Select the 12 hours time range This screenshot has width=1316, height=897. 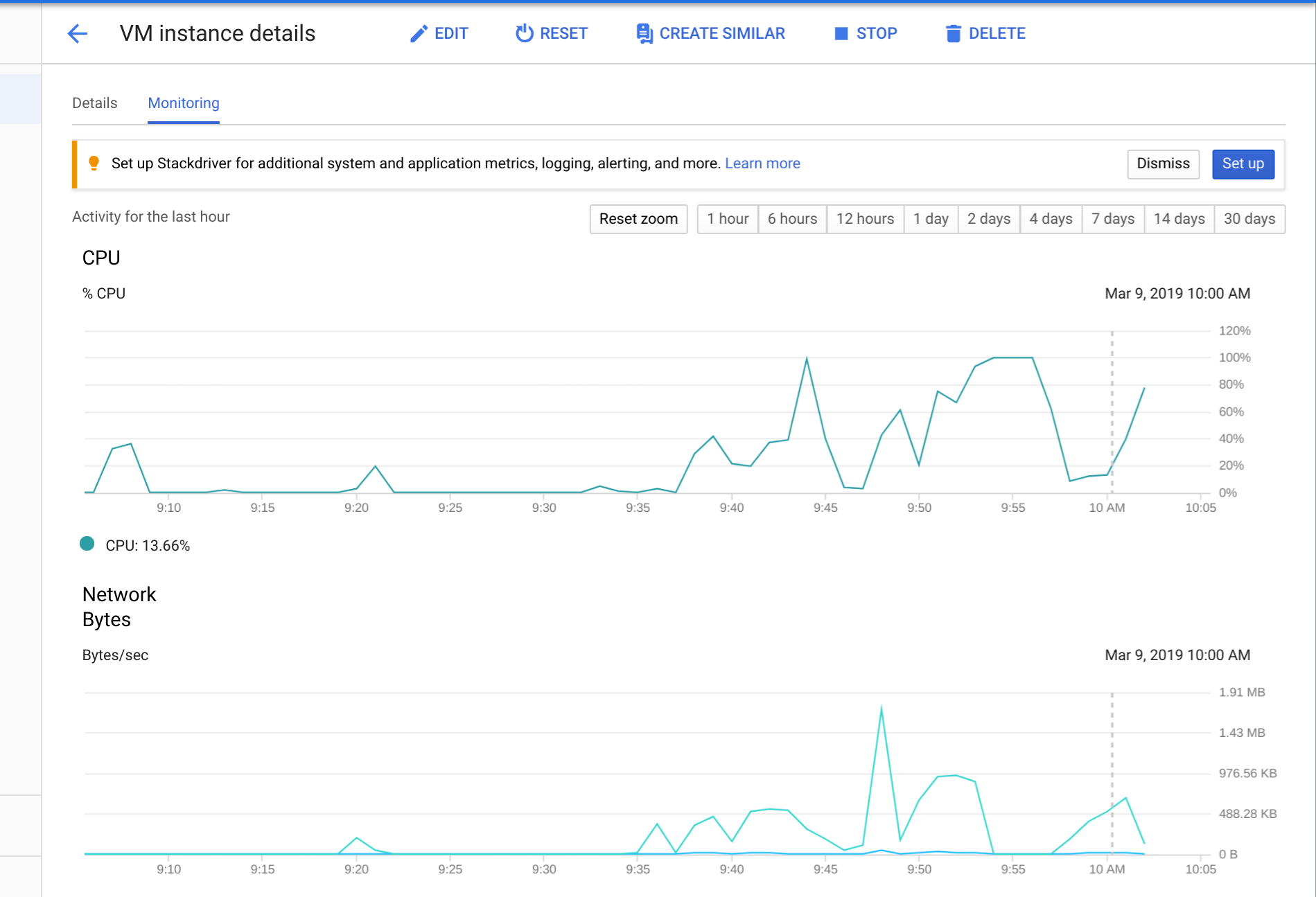[x=865, y=219]
